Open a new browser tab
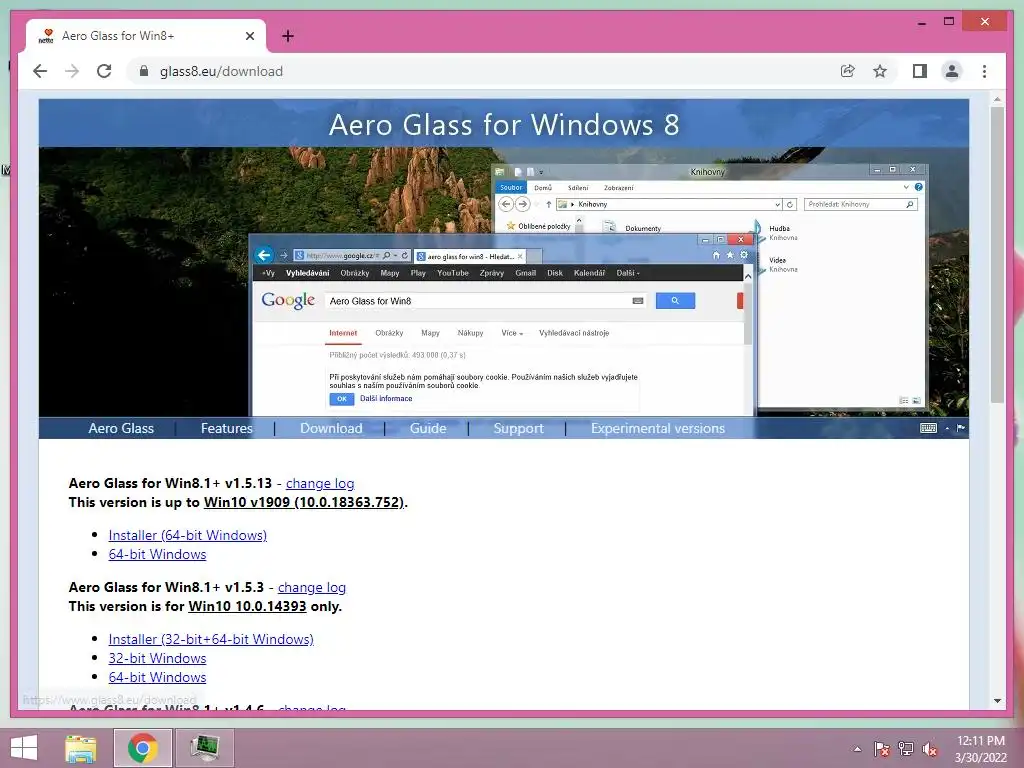1024x768 pixels. 287,36
